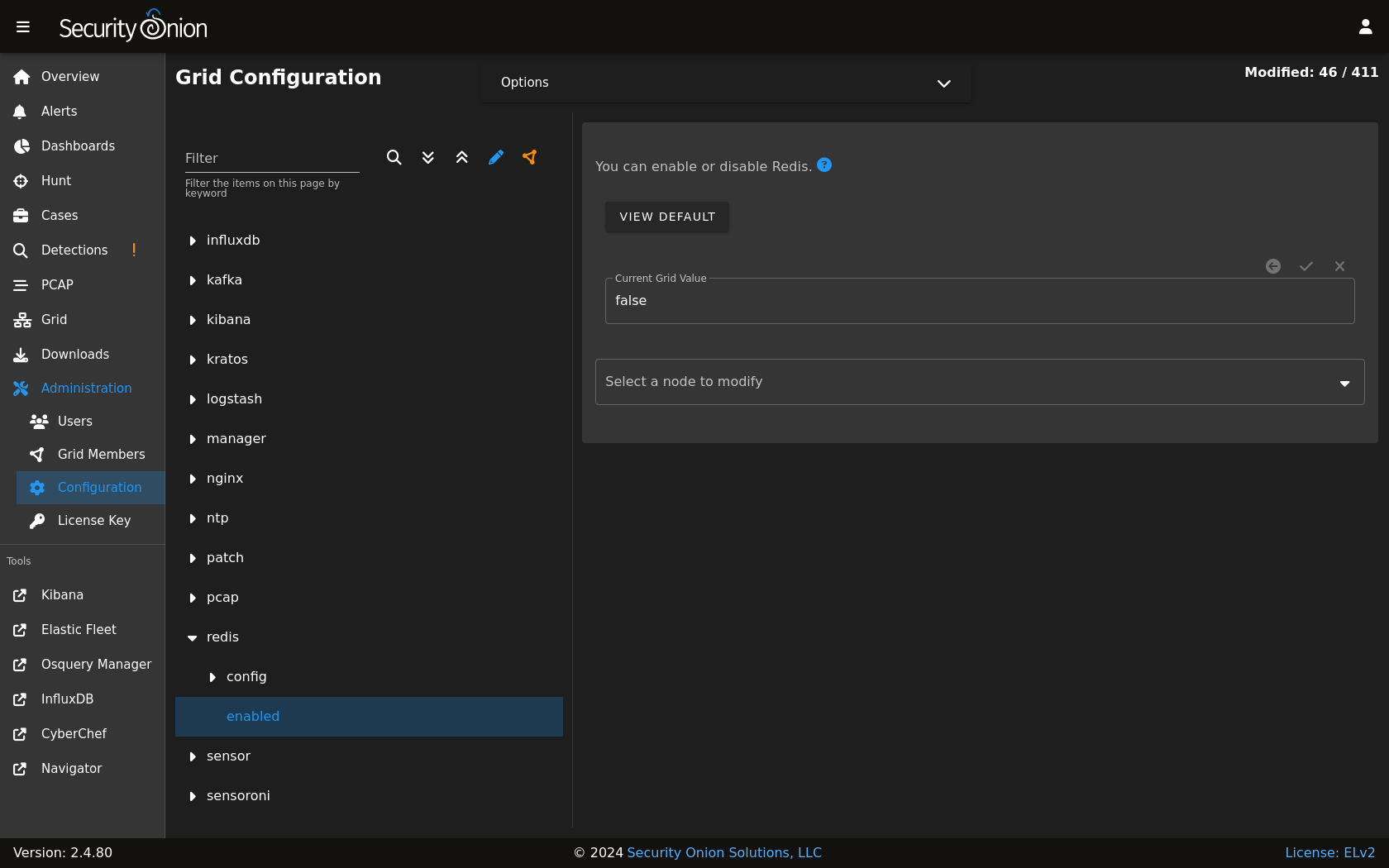Click the 'Modified: 46 / 411' counter
Image resolution: width=1389 pixels, height=868 pixels.
1311,73
